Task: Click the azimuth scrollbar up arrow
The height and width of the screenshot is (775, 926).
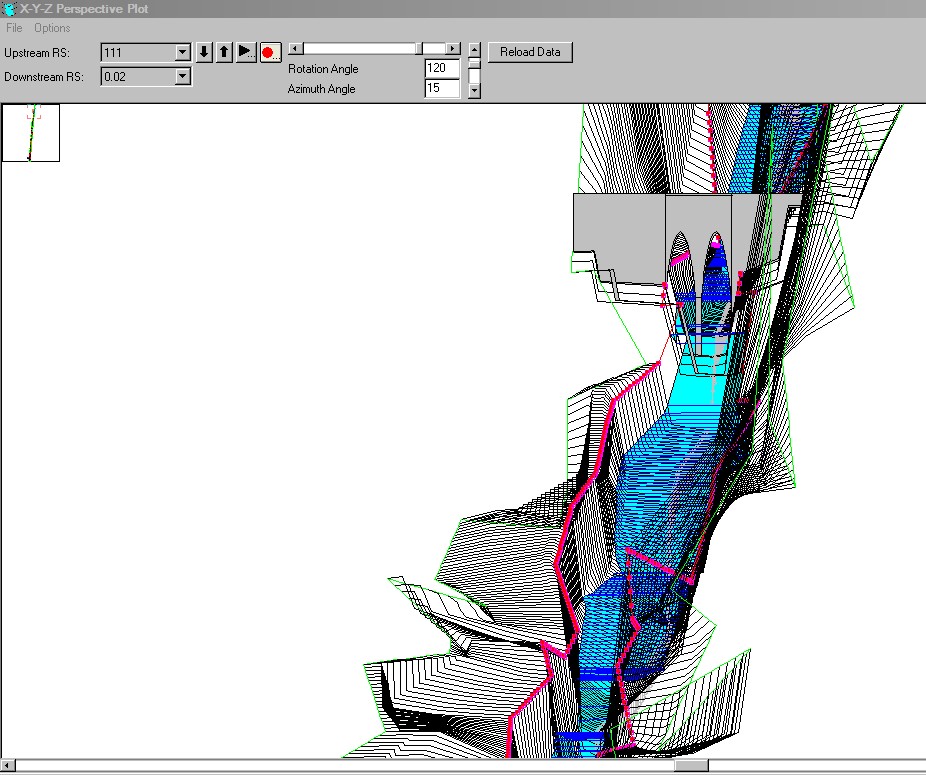Action: [x=474, y=49]
